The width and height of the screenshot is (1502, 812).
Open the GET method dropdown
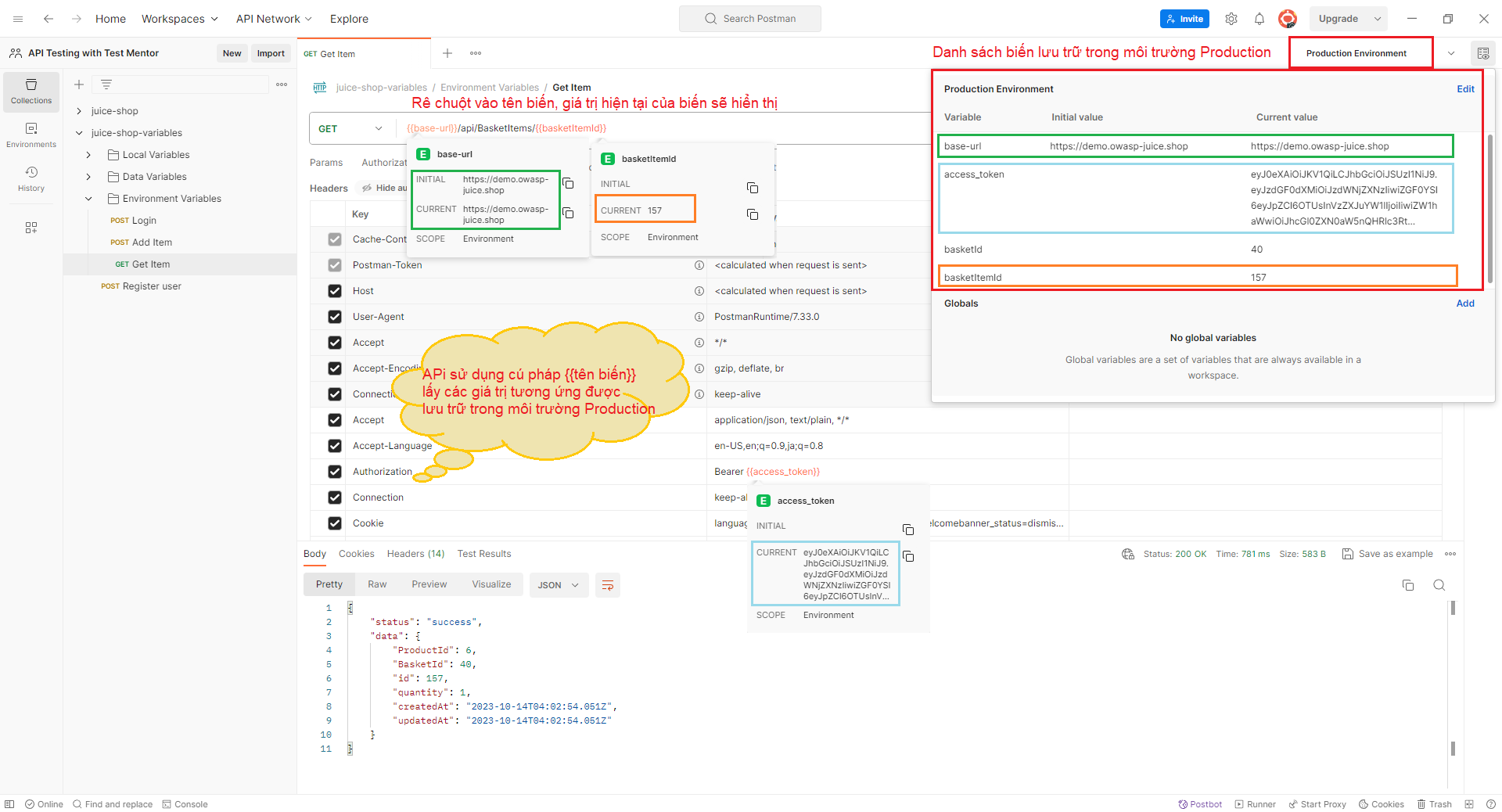(351, 128)
